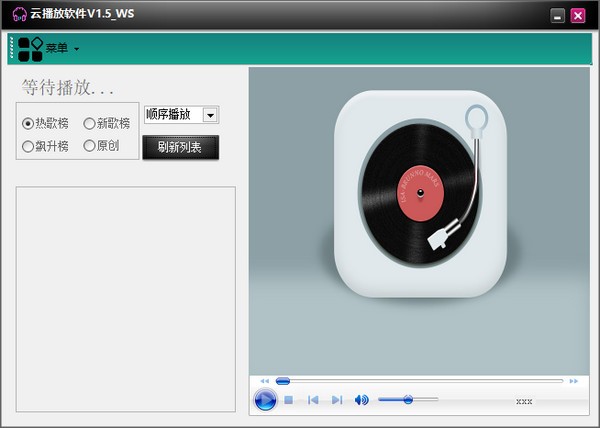
Task: Skip to the previous track
Action: [x=313, y=400]
